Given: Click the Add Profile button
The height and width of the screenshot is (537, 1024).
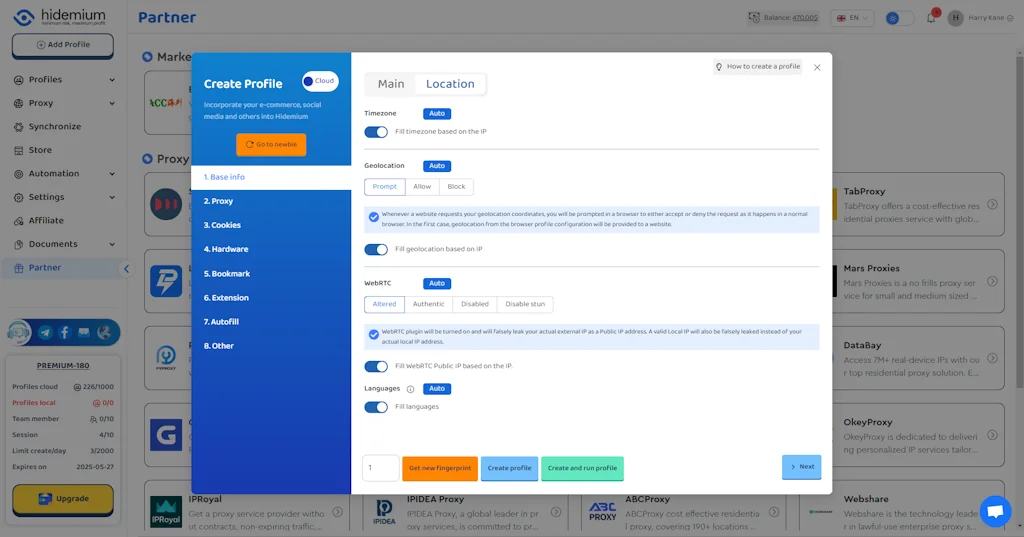Looking at the screenshot, I should pyautogui.click(x=63, y=45).
